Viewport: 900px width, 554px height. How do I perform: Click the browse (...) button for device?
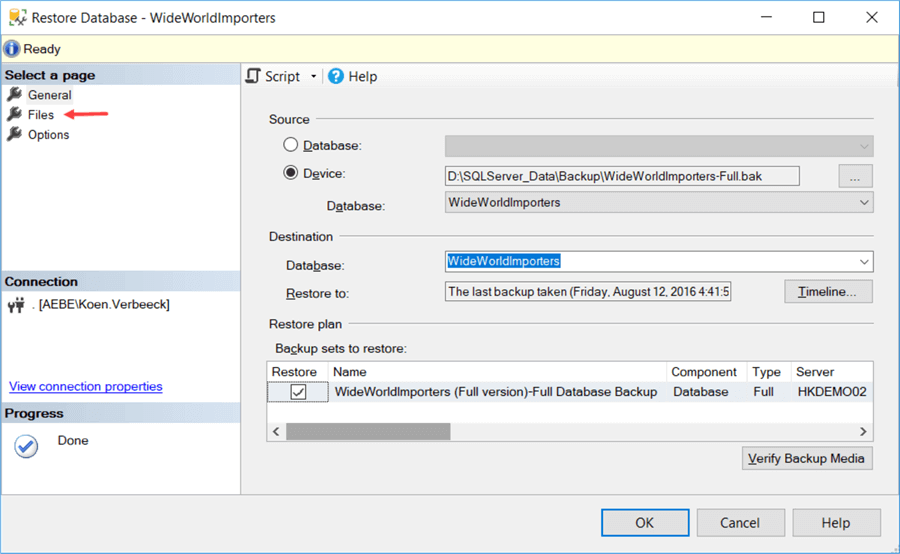[x=855, y=176]
